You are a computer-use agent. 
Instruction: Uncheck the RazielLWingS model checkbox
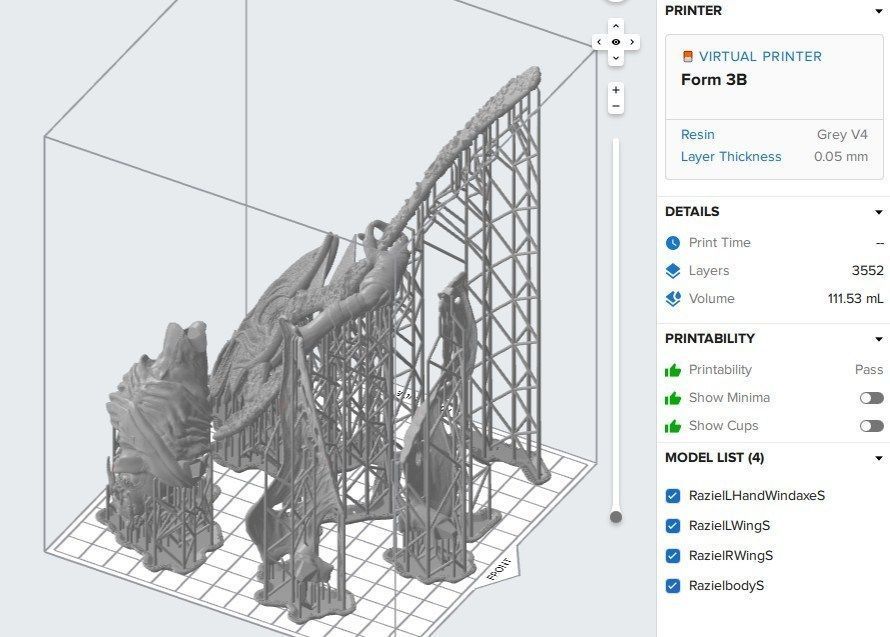pyautogui.click(x=673, y=526)
